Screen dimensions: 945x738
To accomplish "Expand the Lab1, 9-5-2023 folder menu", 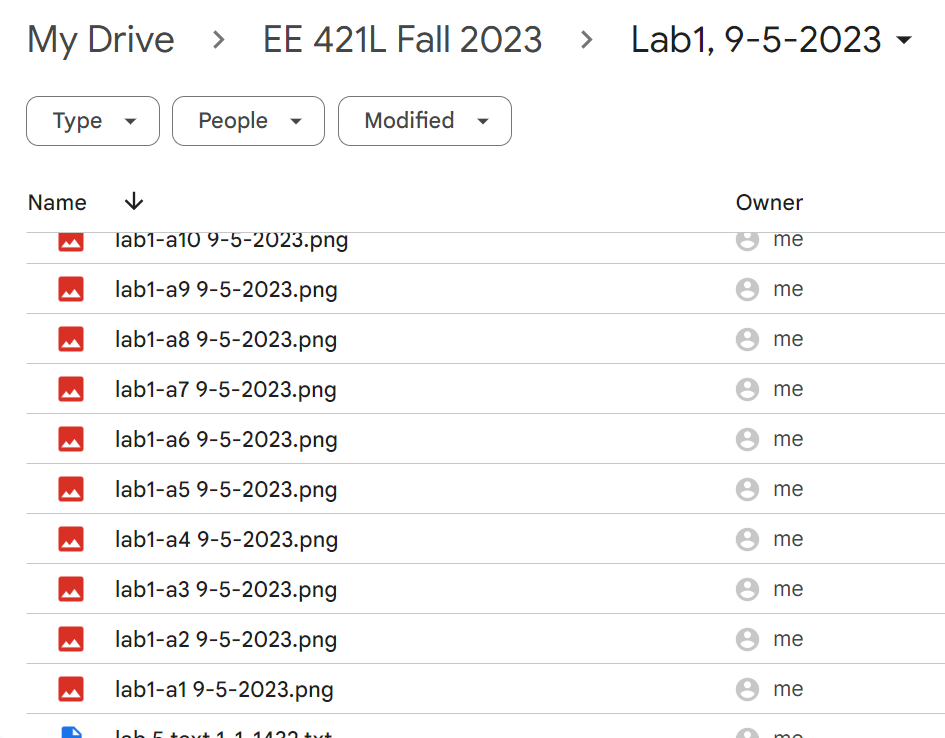I will [904, 41].
